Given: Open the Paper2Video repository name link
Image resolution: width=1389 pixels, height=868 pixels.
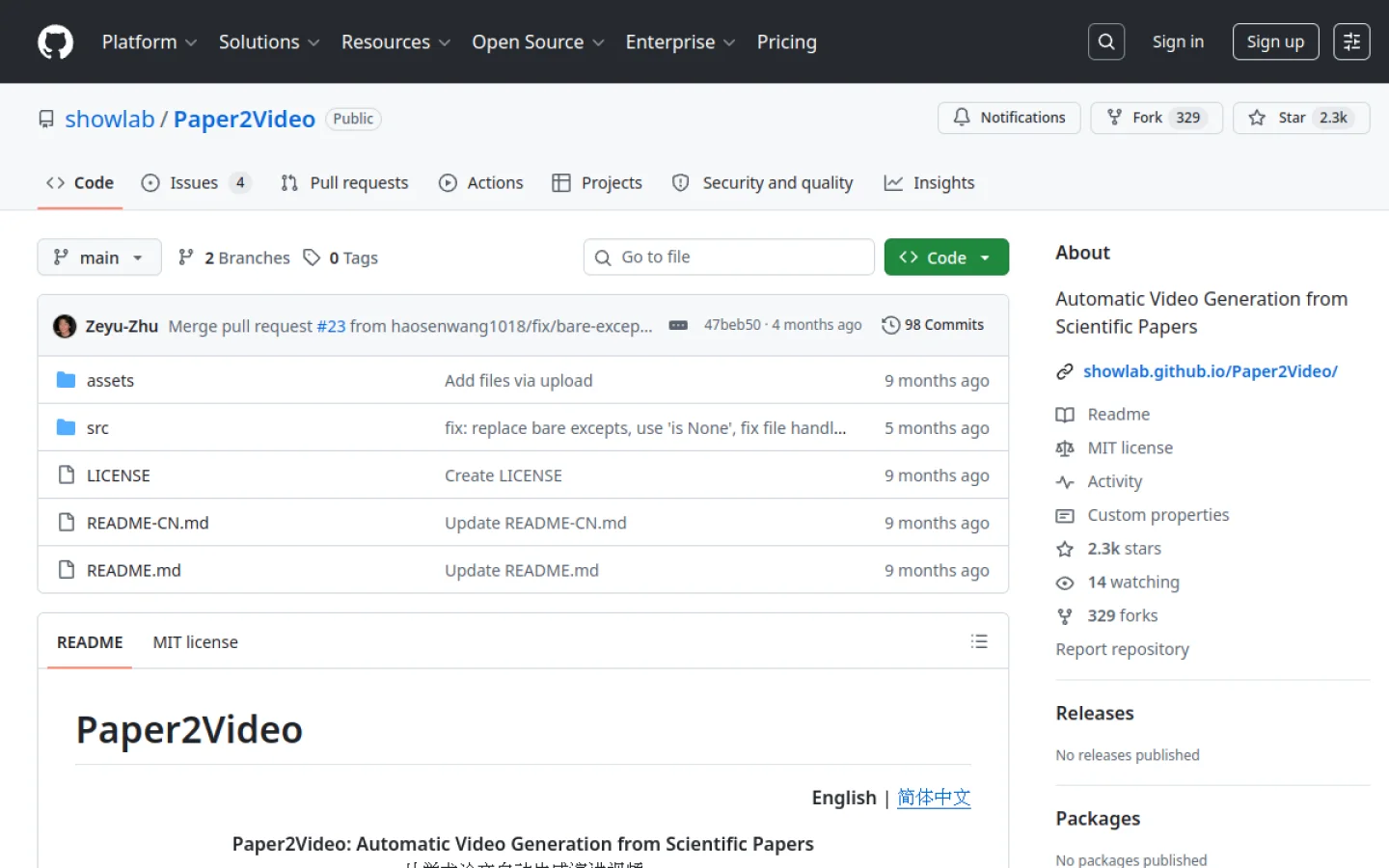Looking at the screenshot, I should point(244,119).
